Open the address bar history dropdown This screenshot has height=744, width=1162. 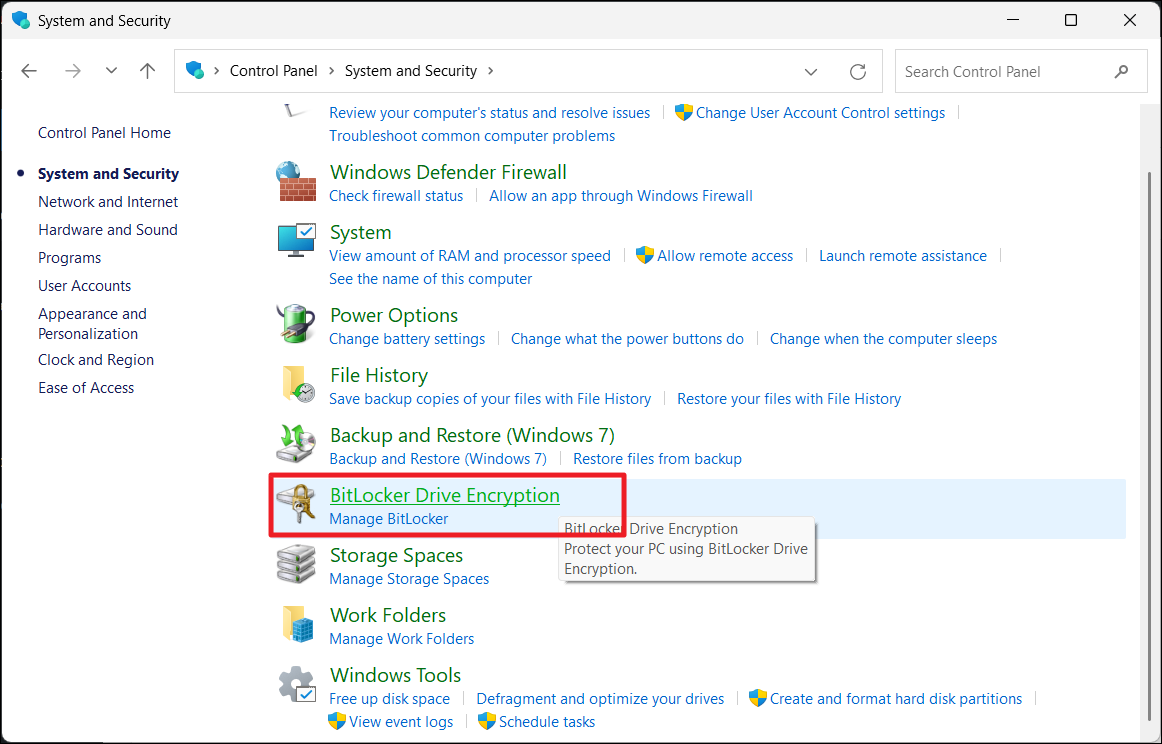(811, 72)
